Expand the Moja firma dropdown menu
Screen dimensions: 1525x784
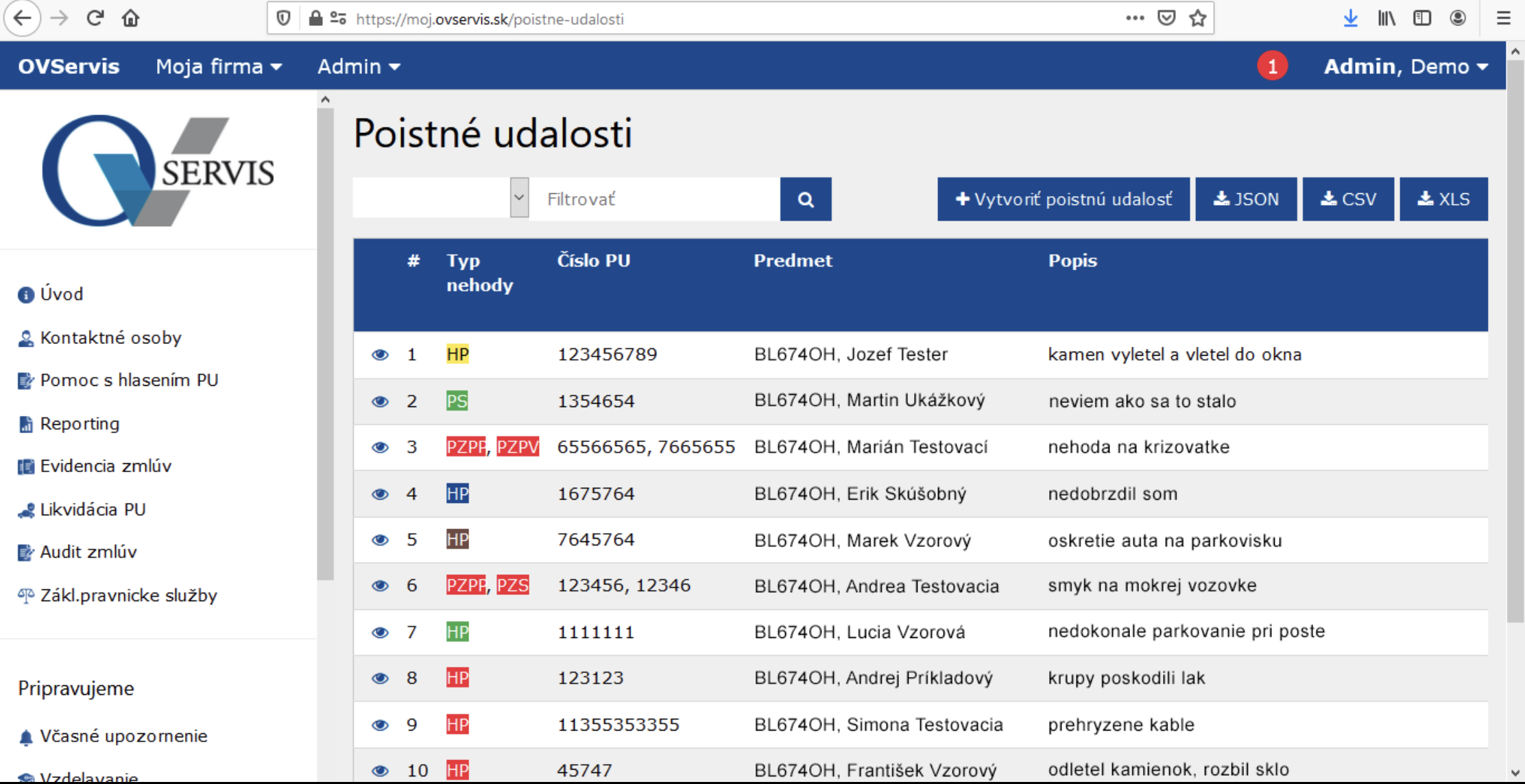click(219, 66)
